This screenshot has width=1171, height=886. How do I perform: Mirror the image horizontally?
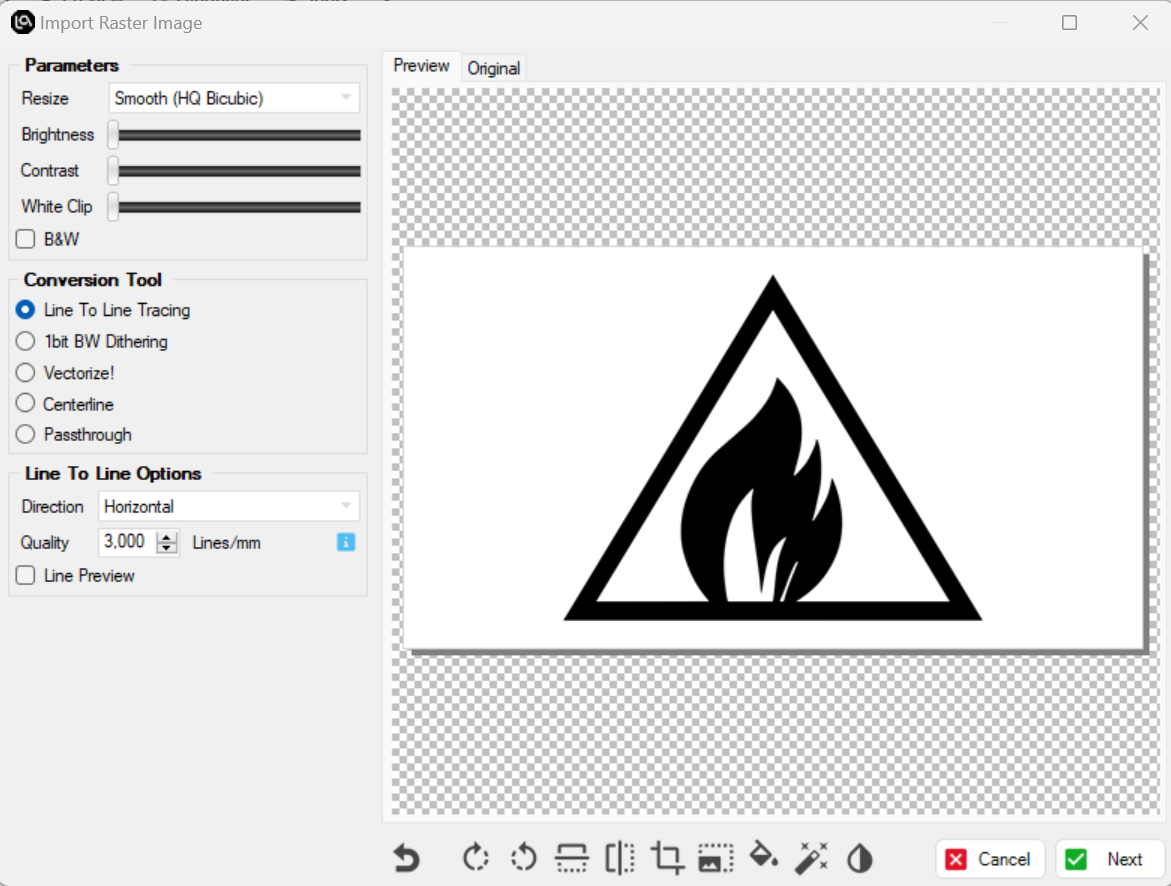(619, 858)
